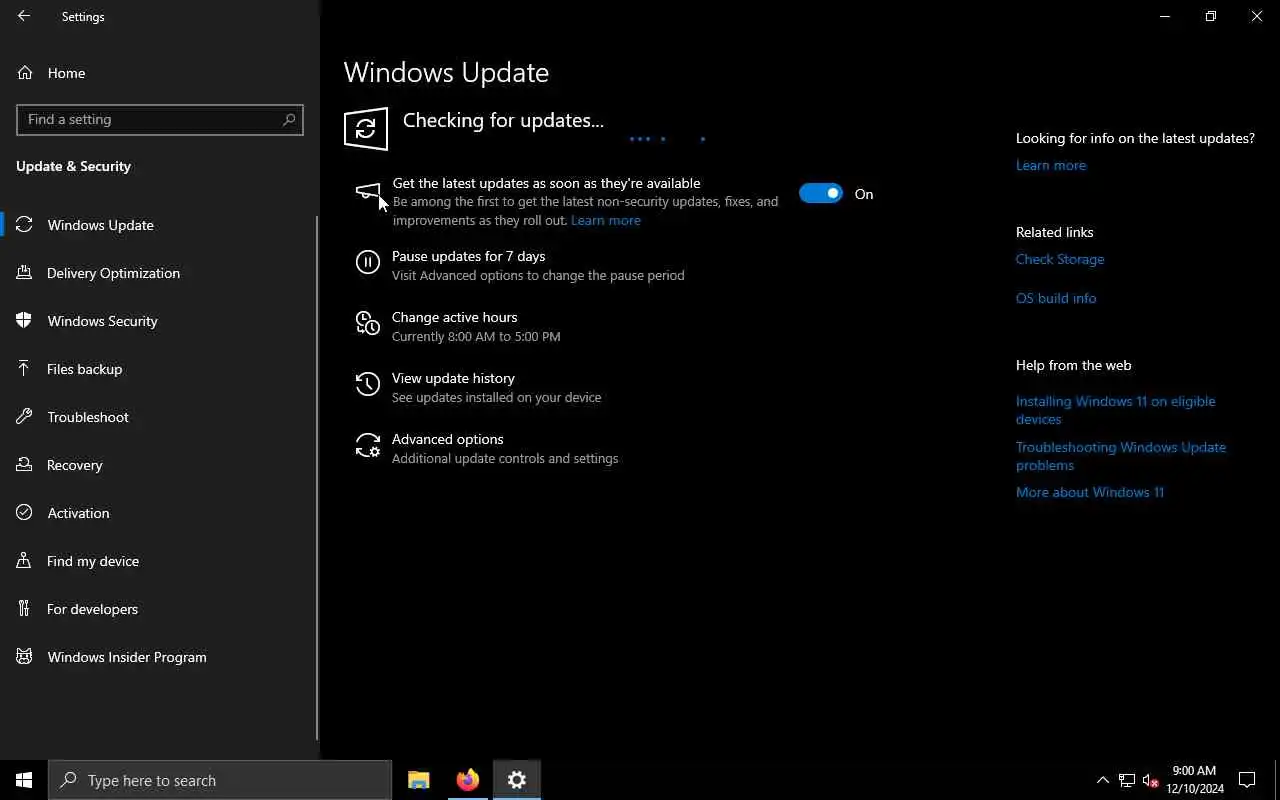Open For developers settings
Viewport: 1280px width, 800px height.
[x=159, y=609]
